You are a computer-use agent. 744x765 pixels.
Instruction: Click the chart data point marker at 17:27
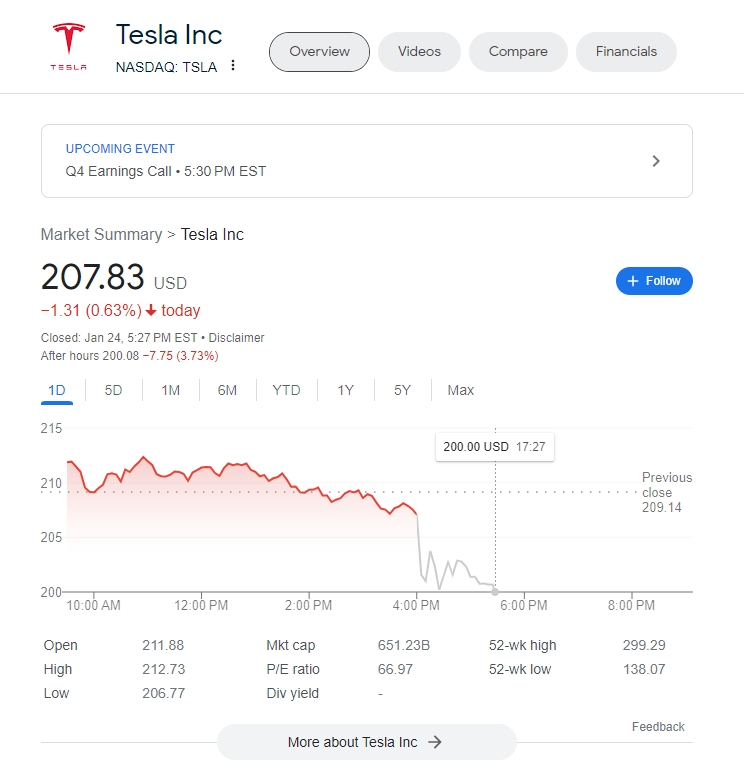(x=495, y=591)
